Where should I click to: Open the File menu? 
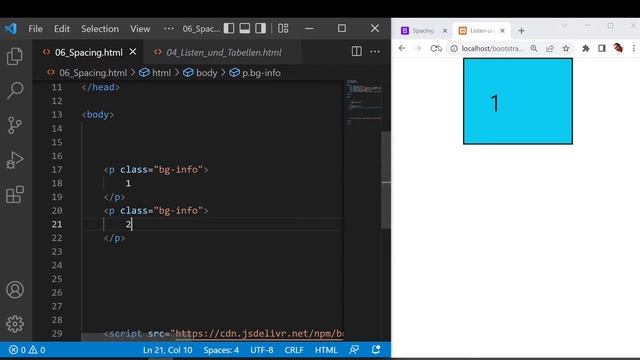coord(35,29)
